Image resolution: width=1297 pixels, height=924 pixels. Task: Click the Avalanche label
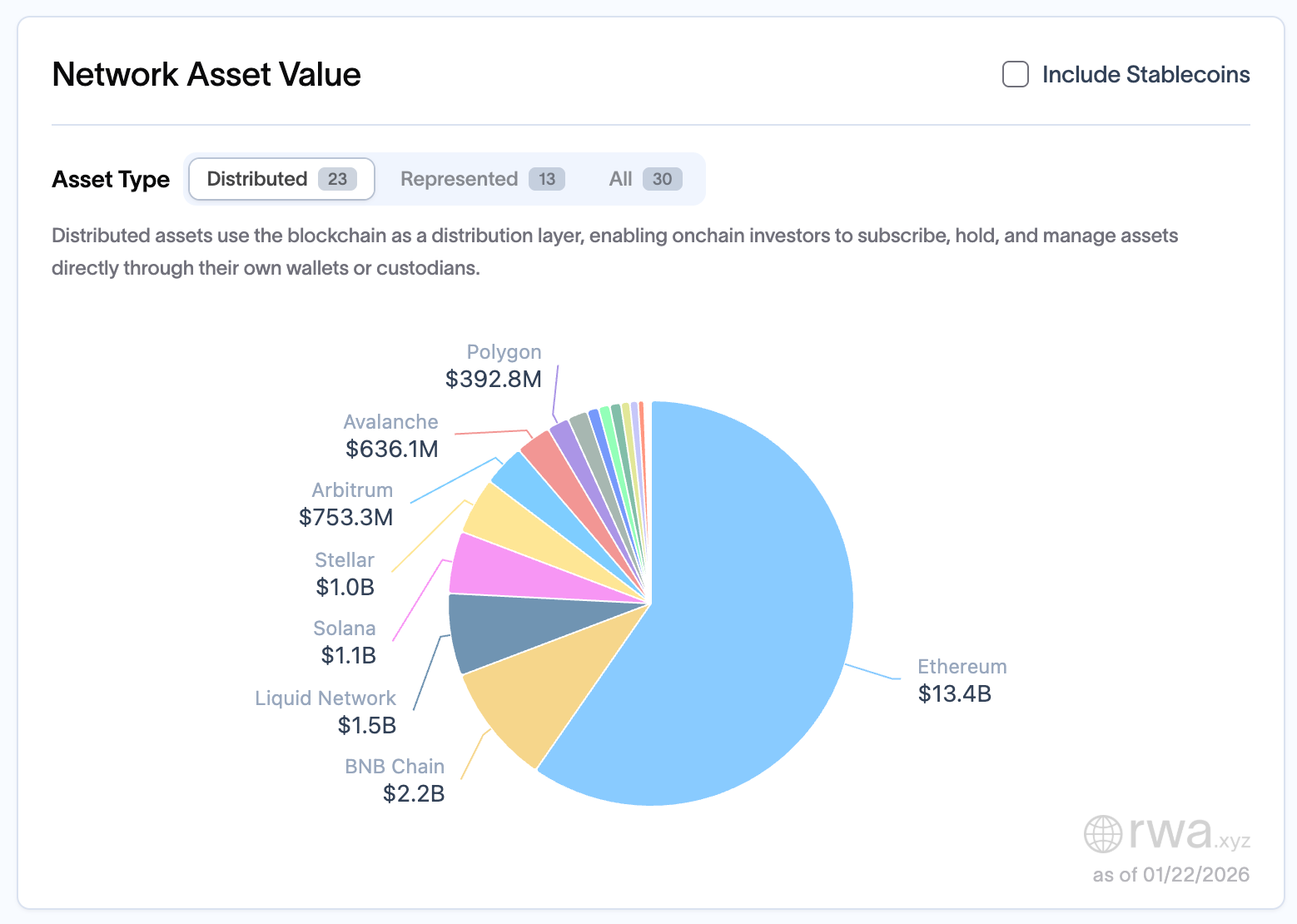coord(390,422)
